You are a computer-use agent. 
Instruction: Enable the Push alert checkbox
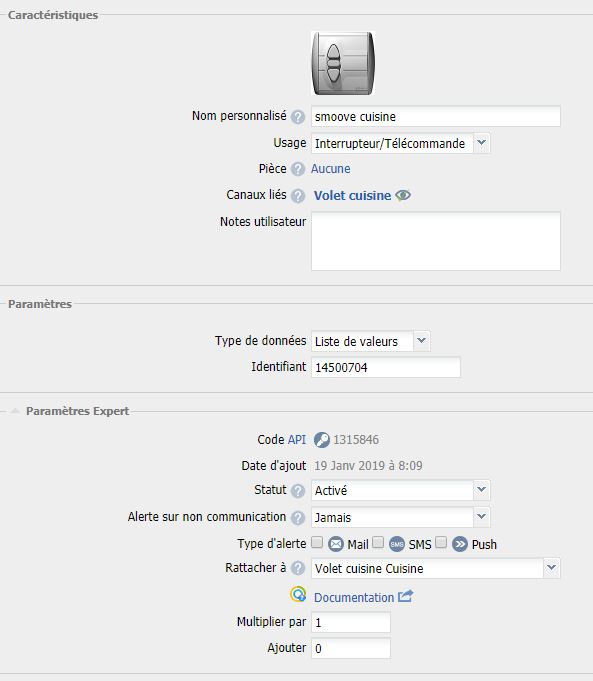pyautogui.click(x=441, y=542)
